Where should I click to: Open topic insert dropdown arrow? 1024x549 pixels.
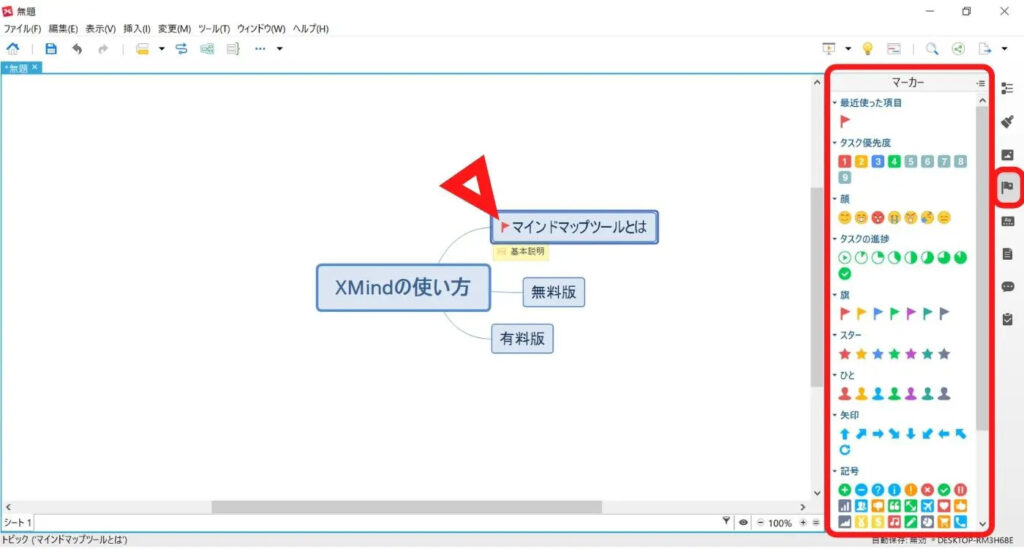[x=161, y=48]
